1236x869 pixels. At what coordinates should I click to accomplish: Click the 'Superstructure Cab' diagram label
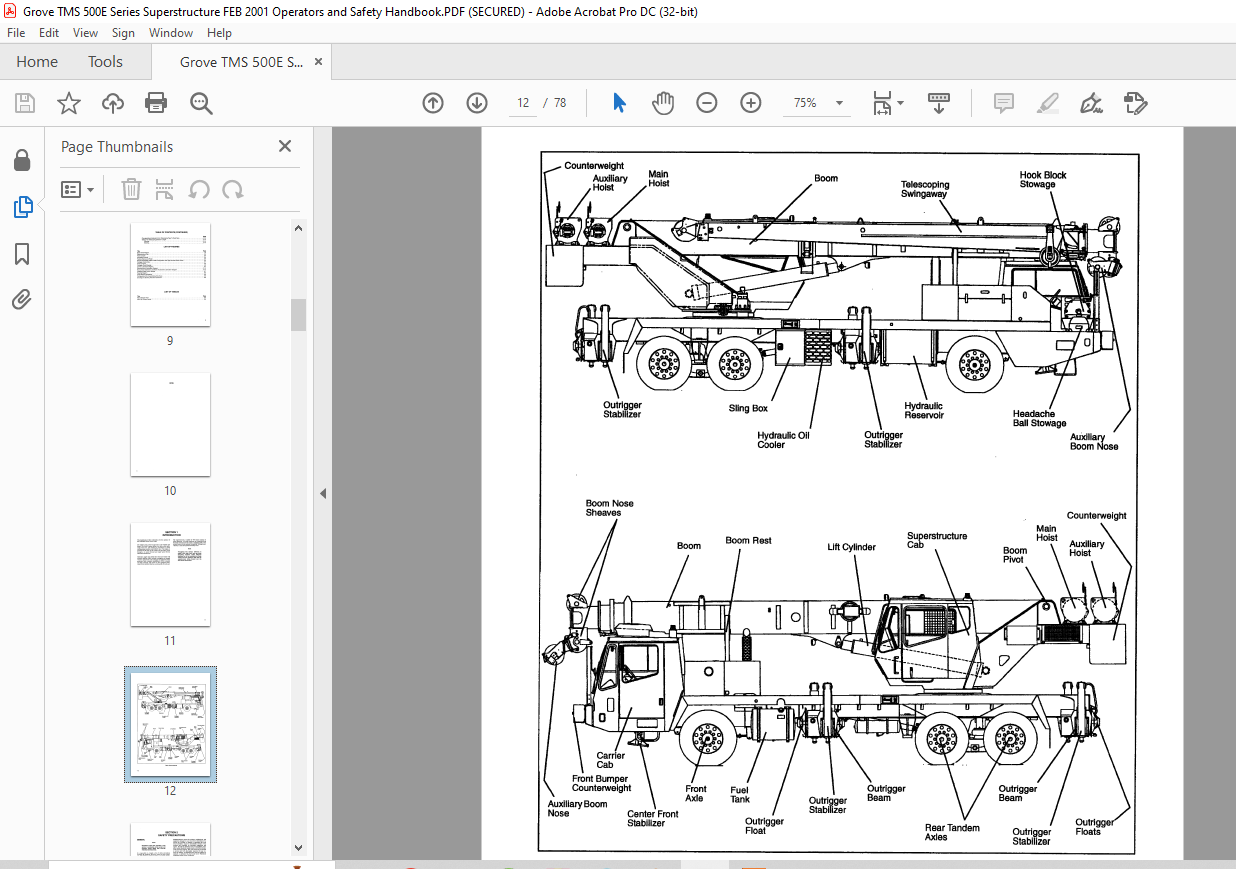click(x=937, y=541)
